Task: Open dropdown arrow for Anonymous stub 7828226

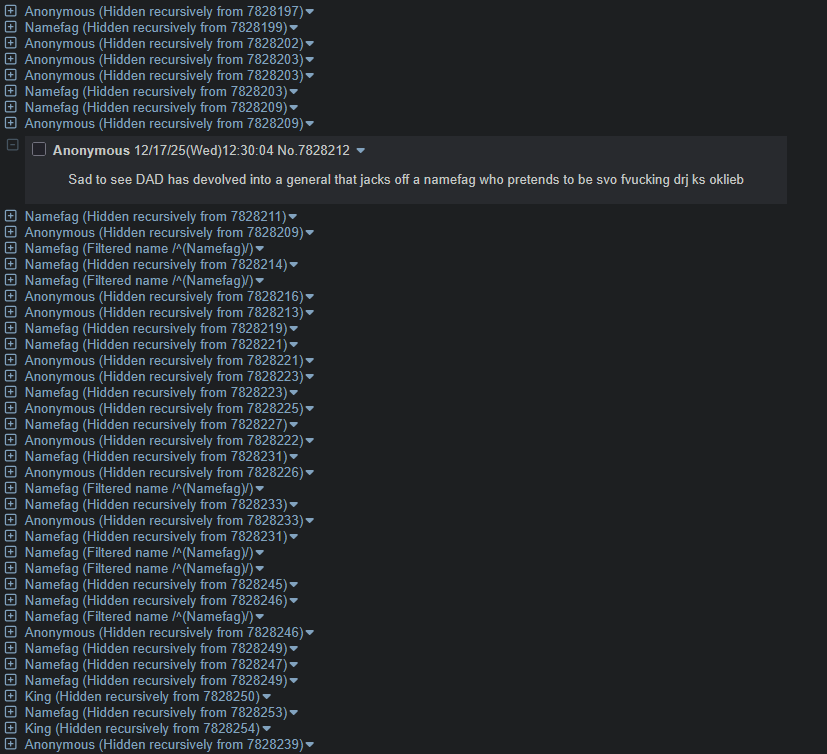Action: tap(310, 473)
